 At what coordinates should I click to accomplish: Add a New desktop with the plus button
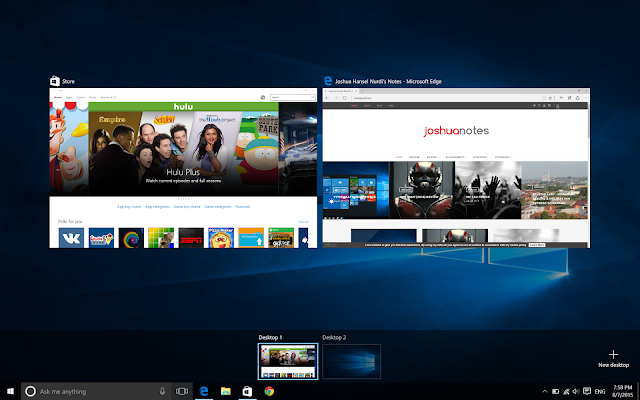(x=613, y=358)
